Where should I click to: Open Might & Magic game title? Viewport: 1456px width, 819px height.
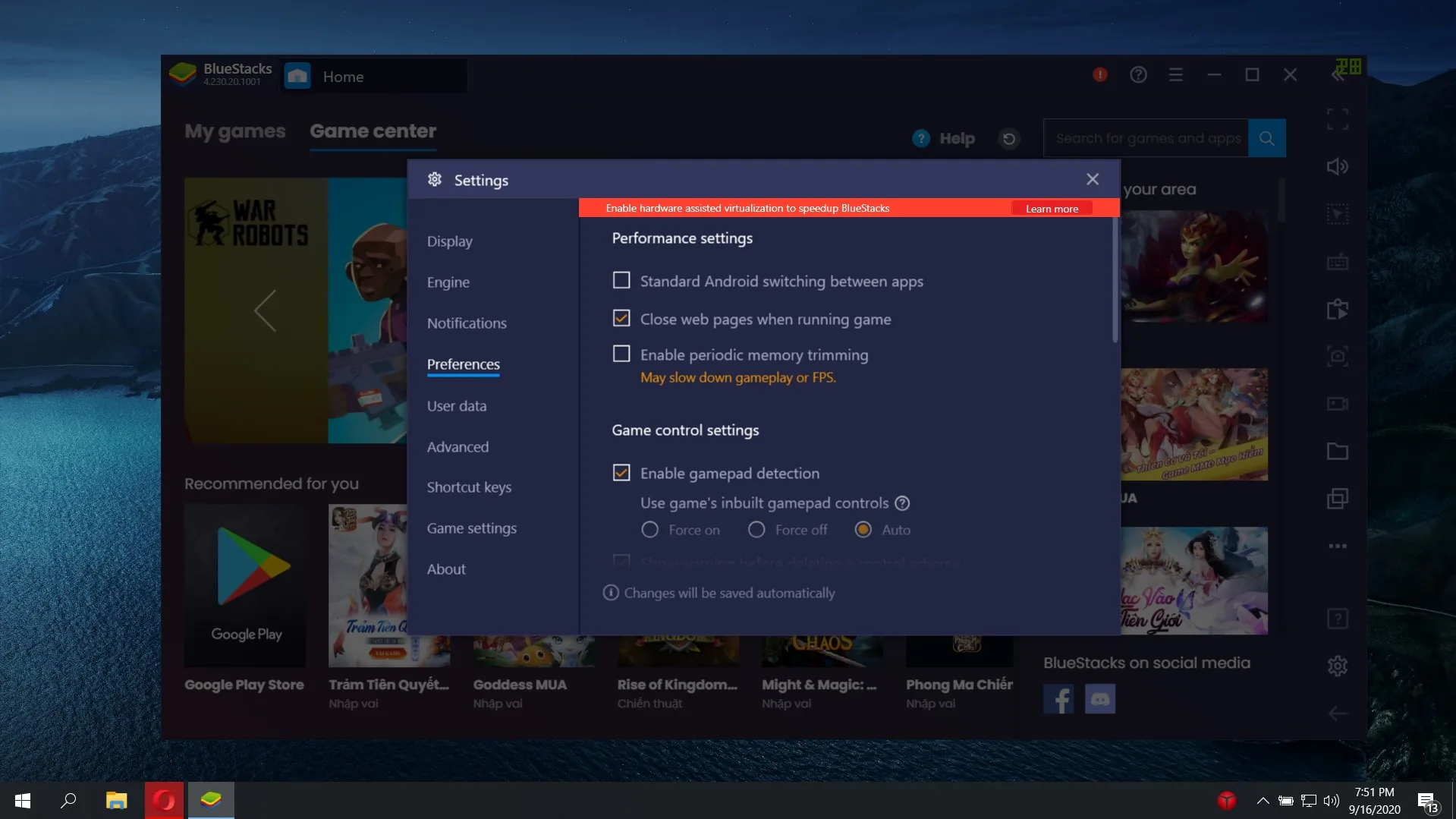(819, 685)
